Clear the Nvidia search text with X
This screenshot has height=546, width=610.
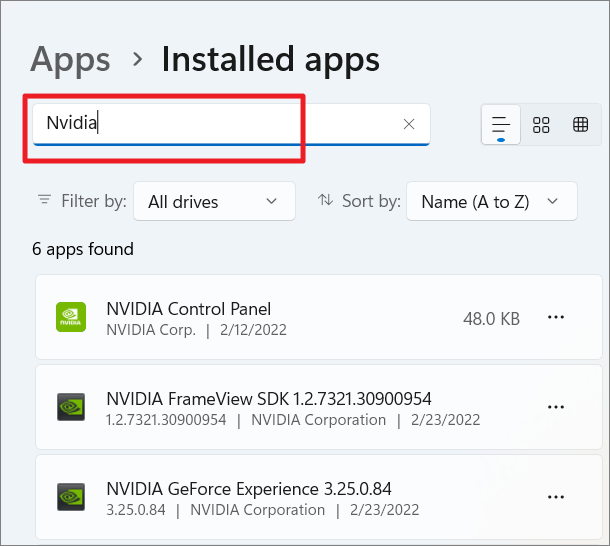coord(408,124)
